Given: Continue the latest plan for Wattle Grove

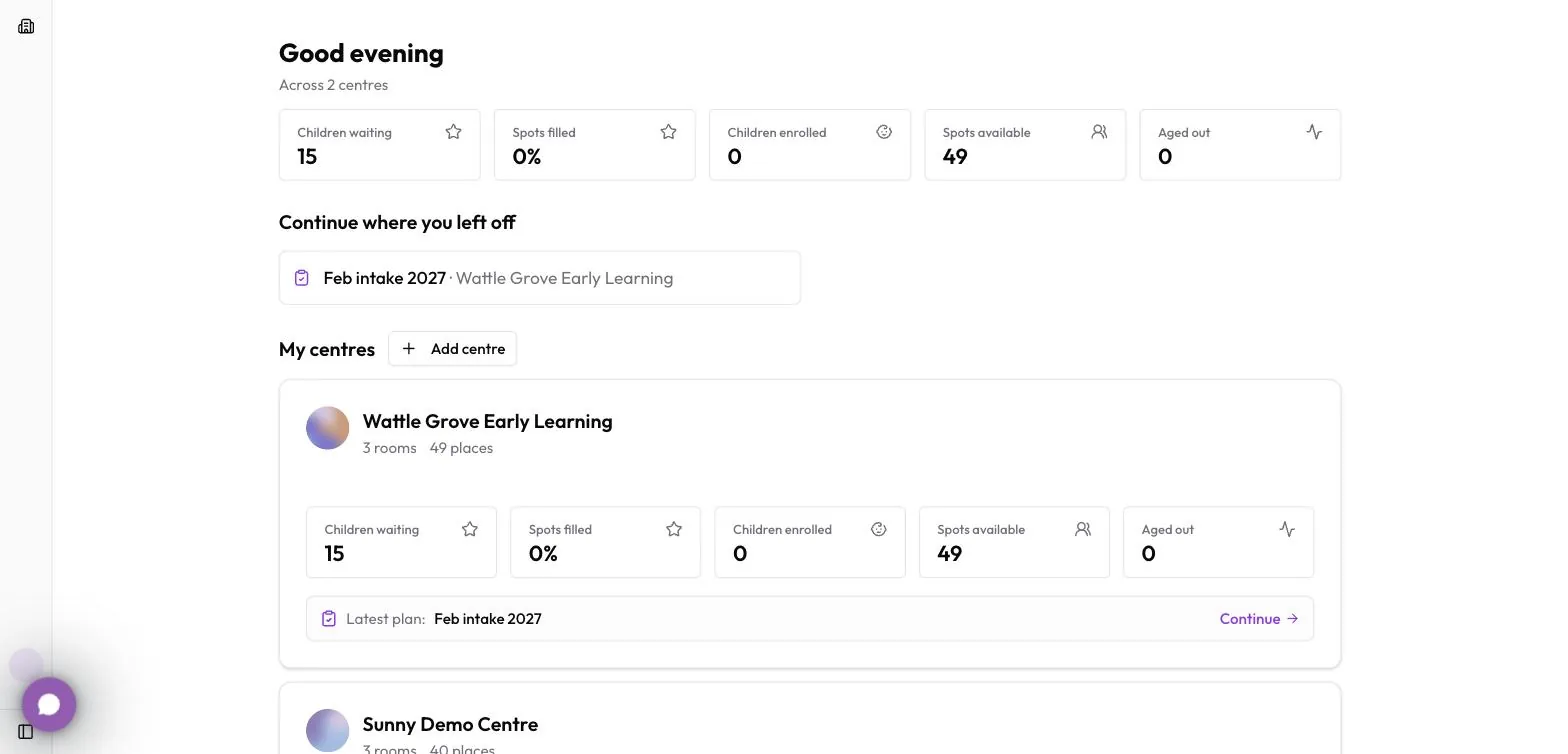Looking at the screenshot, I should tap(1259, 619).
